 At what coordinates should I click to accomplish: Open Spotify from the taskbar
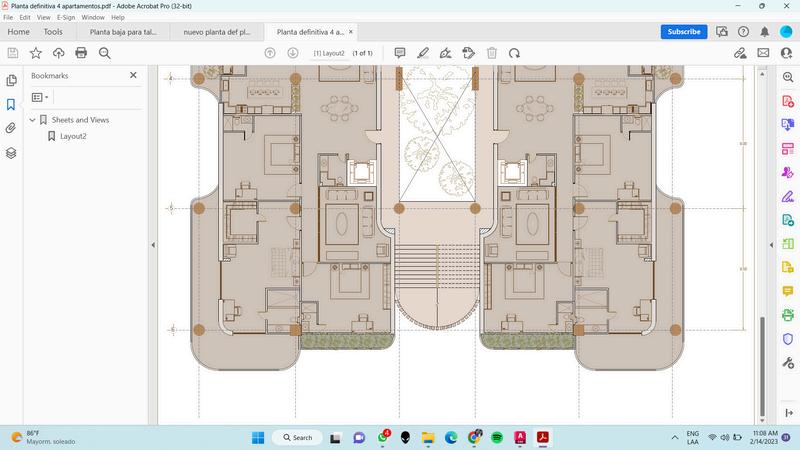(x=497, y=438)
